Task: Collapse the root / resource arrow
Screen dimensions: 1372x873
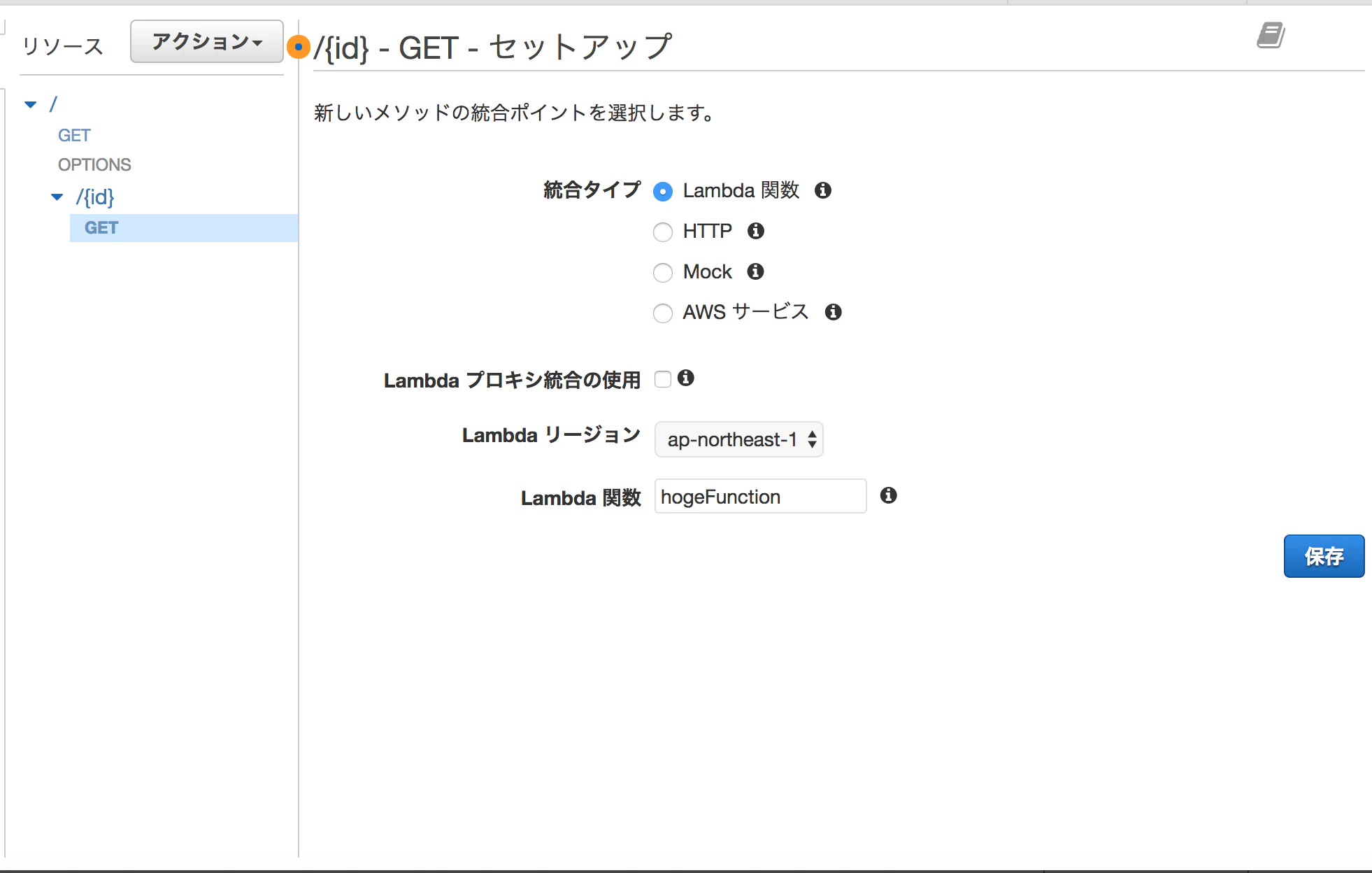Action: coord(31,105)
